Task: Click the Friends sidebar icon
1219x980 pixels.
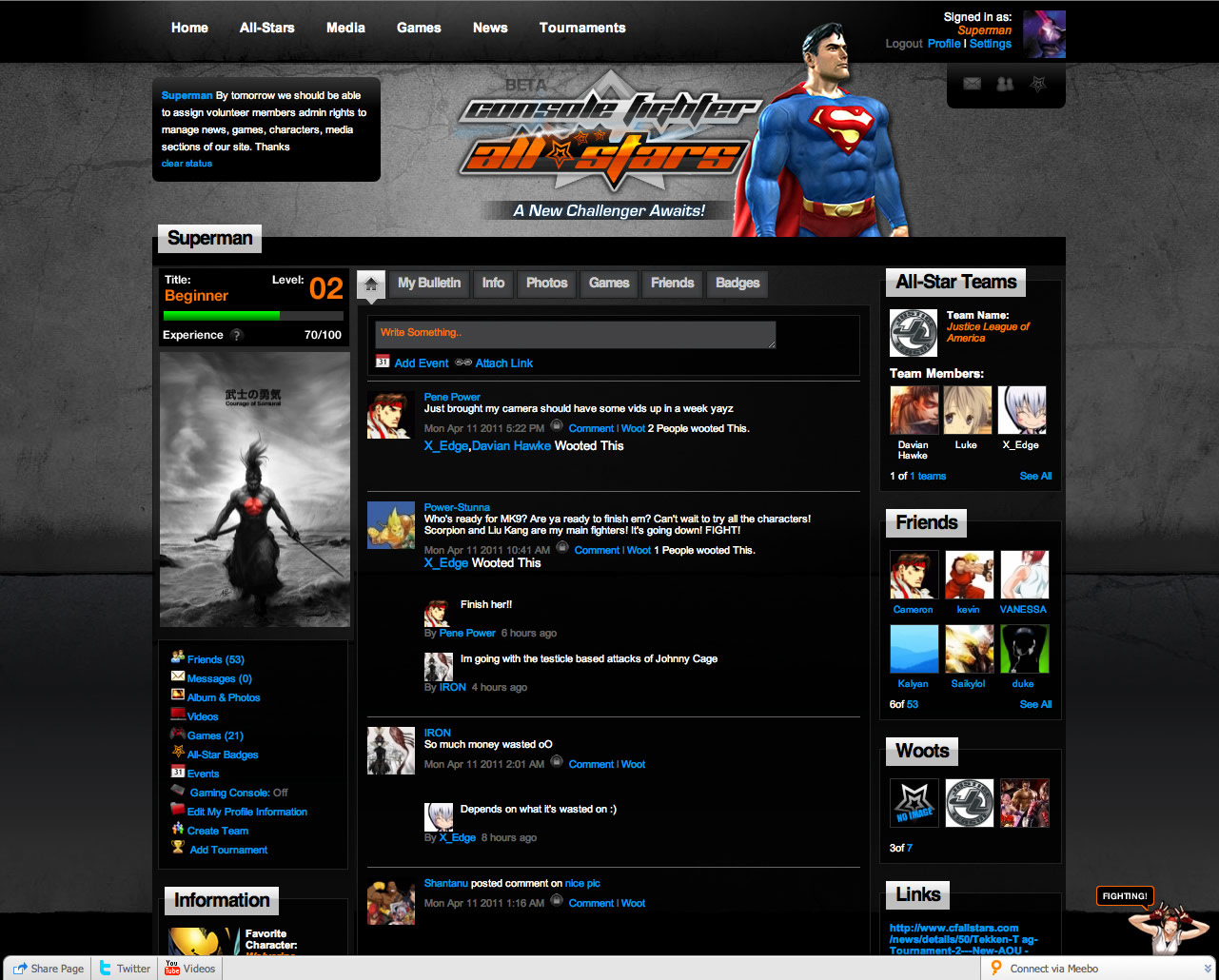Action: pos(178,657)
